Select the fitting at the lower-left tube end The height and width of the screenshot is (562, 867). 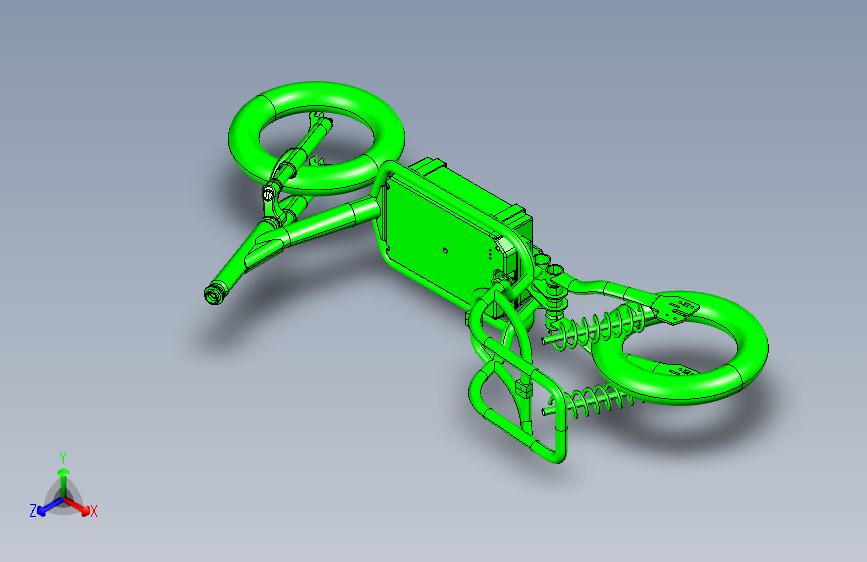click(x=213, y=293)
